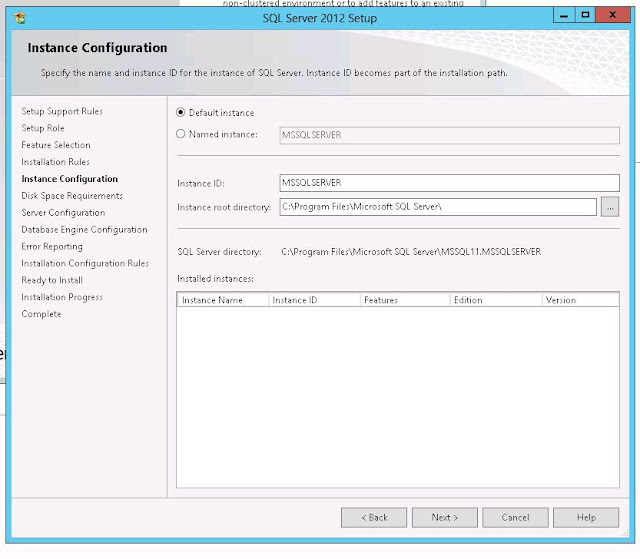The height and width of the screenshot is (559, 640).
Task: Click the SQL Server setup title bar icon
Action: click(x=19, y=18)
